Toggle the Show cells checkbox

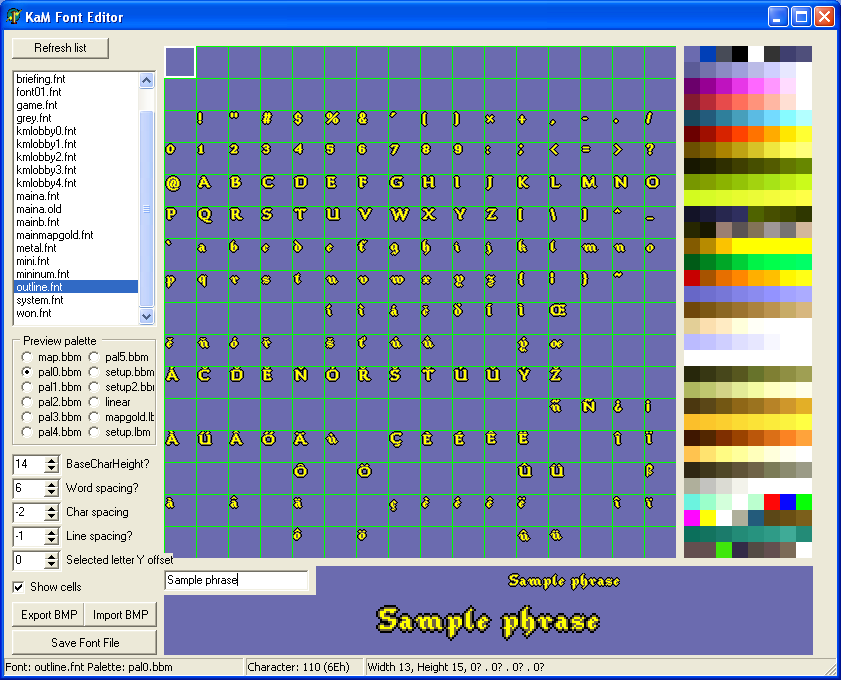click(19, 587)
